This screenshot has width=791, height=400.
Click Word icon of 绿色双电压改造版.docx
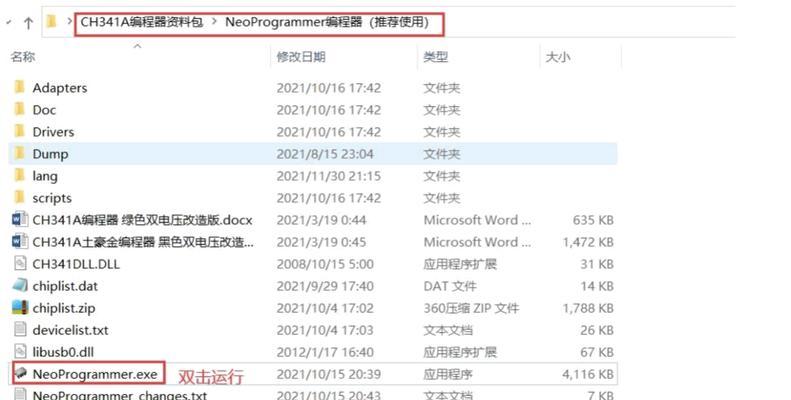click(x=20, y=219)
